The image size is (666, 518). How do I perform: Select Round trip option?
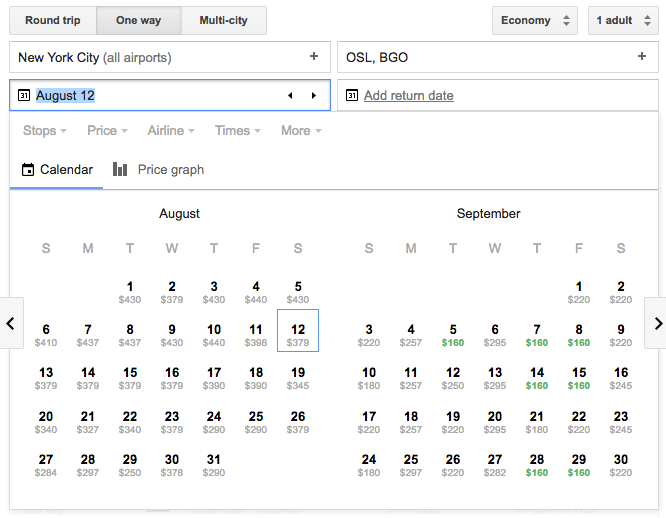[x=53, y=20]
